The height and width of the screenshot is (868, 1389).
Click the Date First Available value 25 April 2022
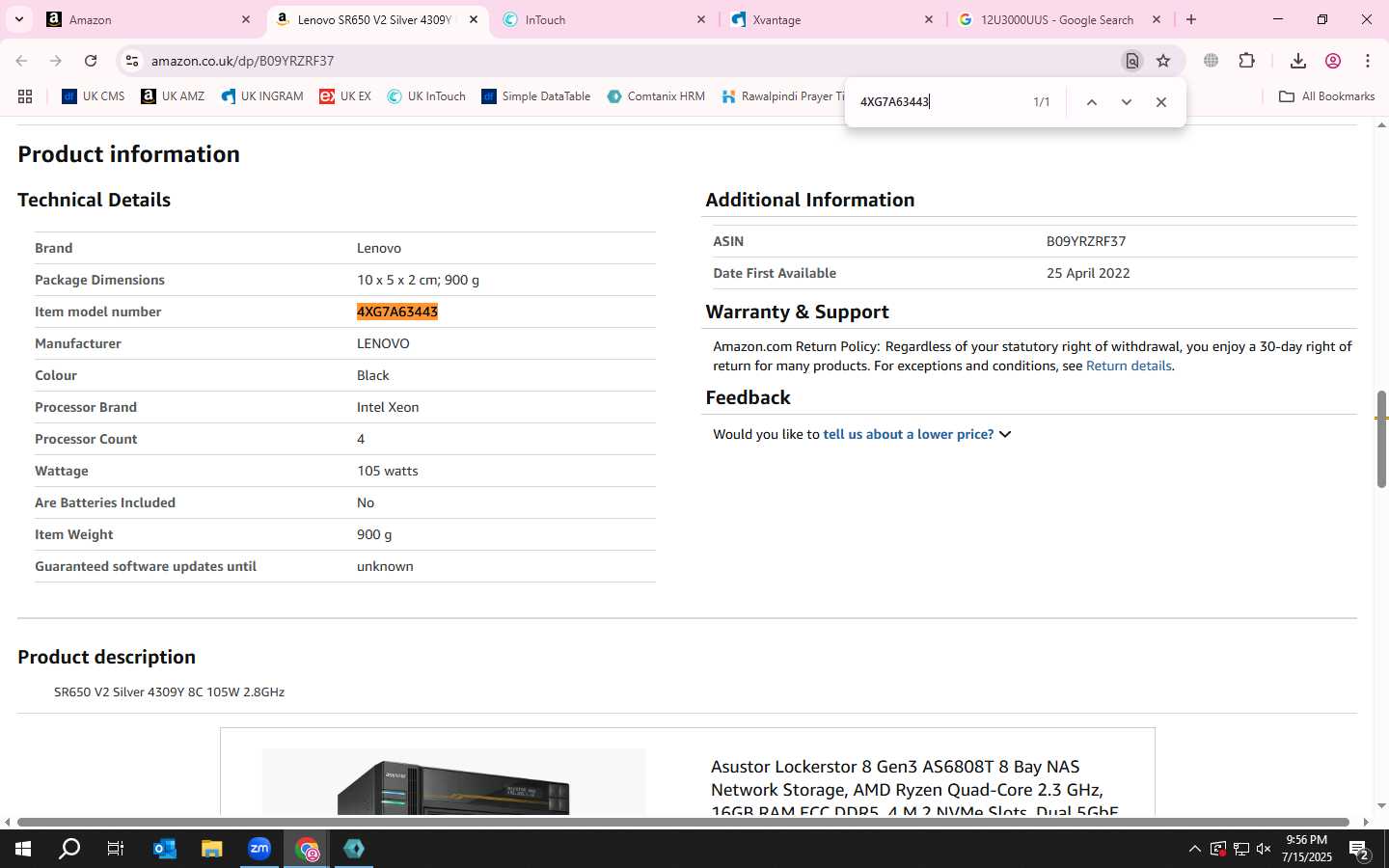click(x=1088, y=273)
